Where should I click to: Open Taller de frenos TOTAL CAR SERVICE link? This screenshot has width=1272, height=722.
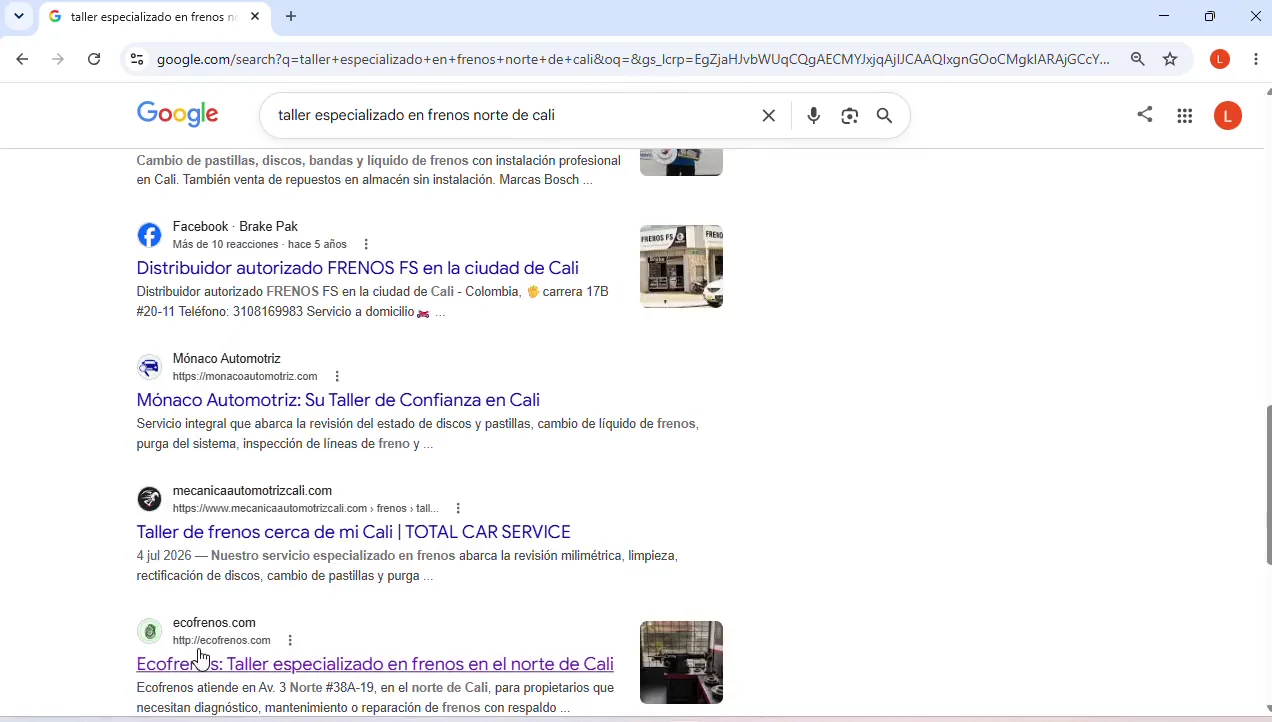point(353,532)
